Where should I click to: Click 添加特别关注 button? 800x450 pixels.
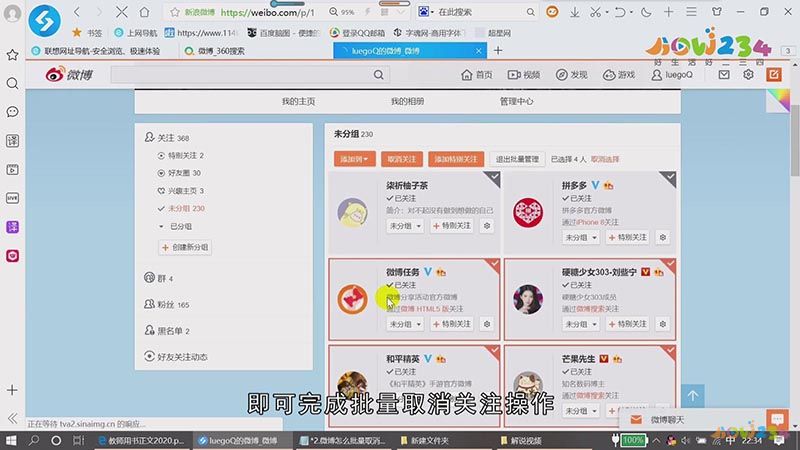click(x=456, y=159)
